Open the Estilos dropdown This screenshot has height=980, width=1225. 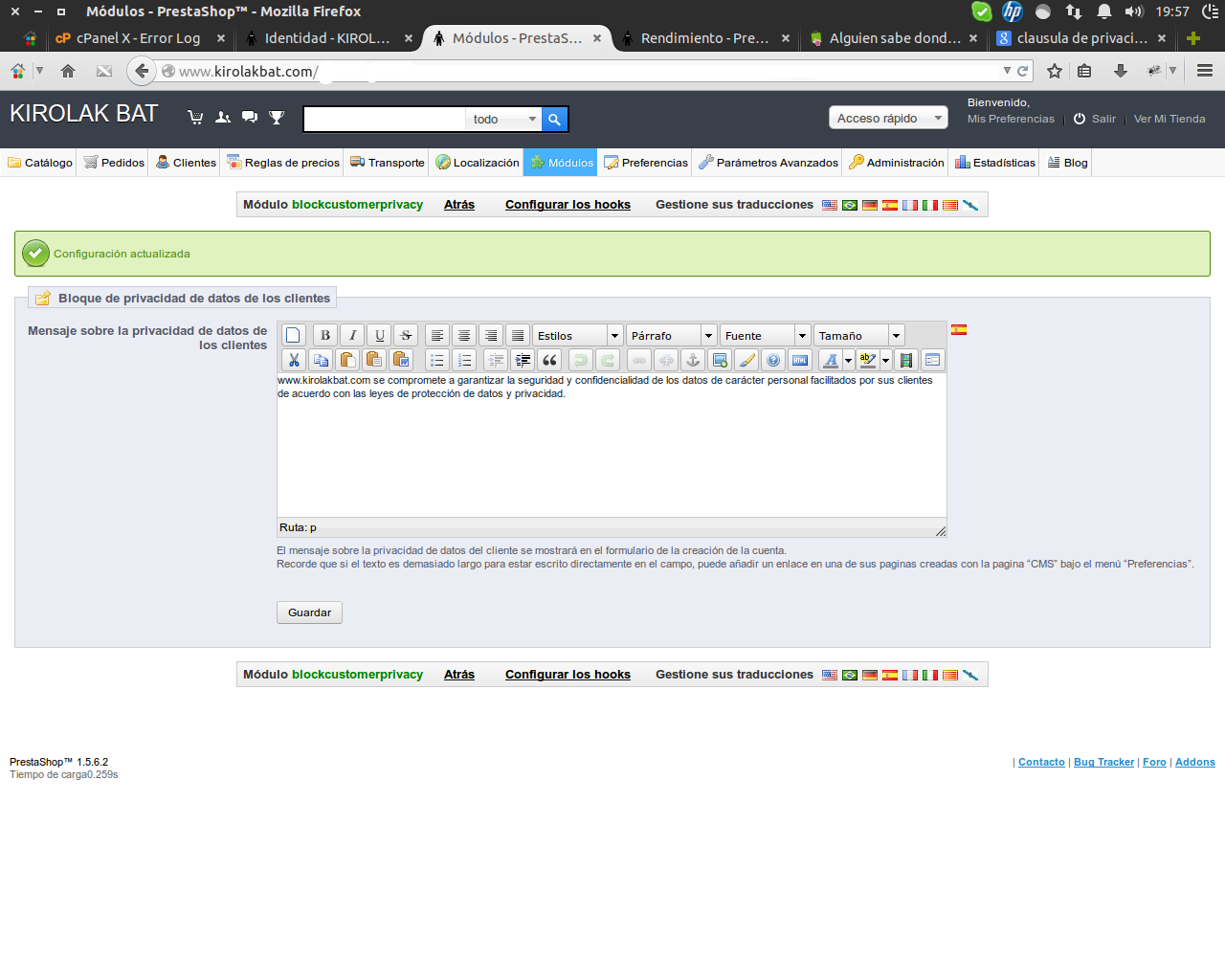(x=578, y=335)
